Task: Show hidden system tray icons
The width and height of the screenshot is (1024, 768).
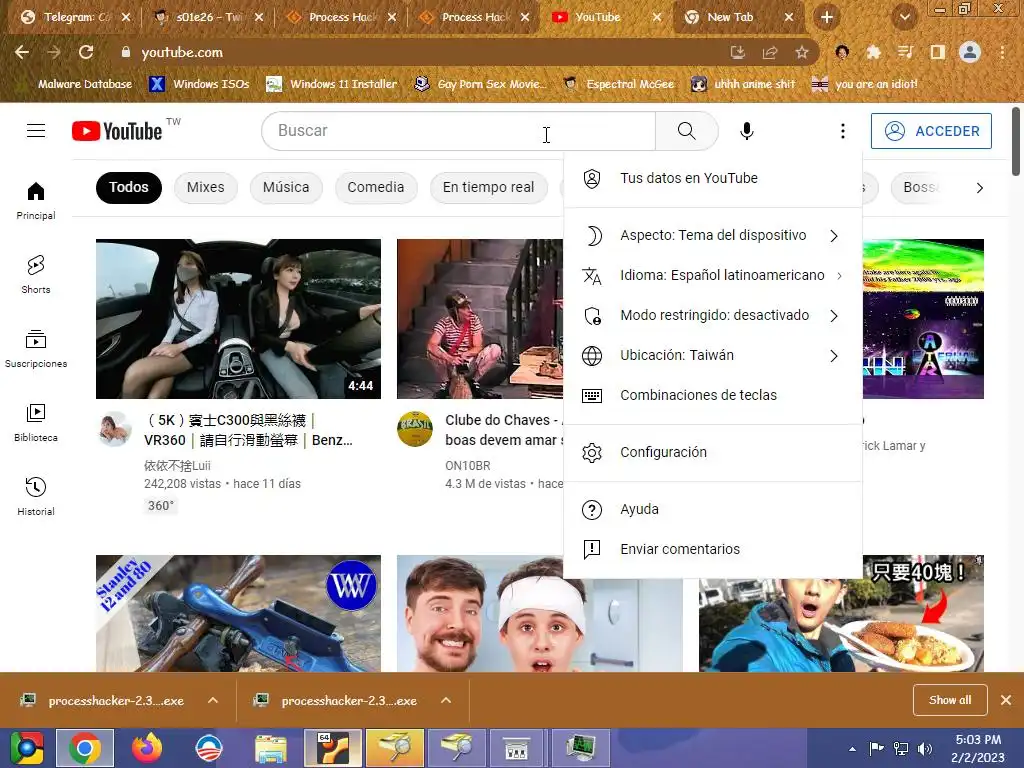Action: tap(852, 749)
